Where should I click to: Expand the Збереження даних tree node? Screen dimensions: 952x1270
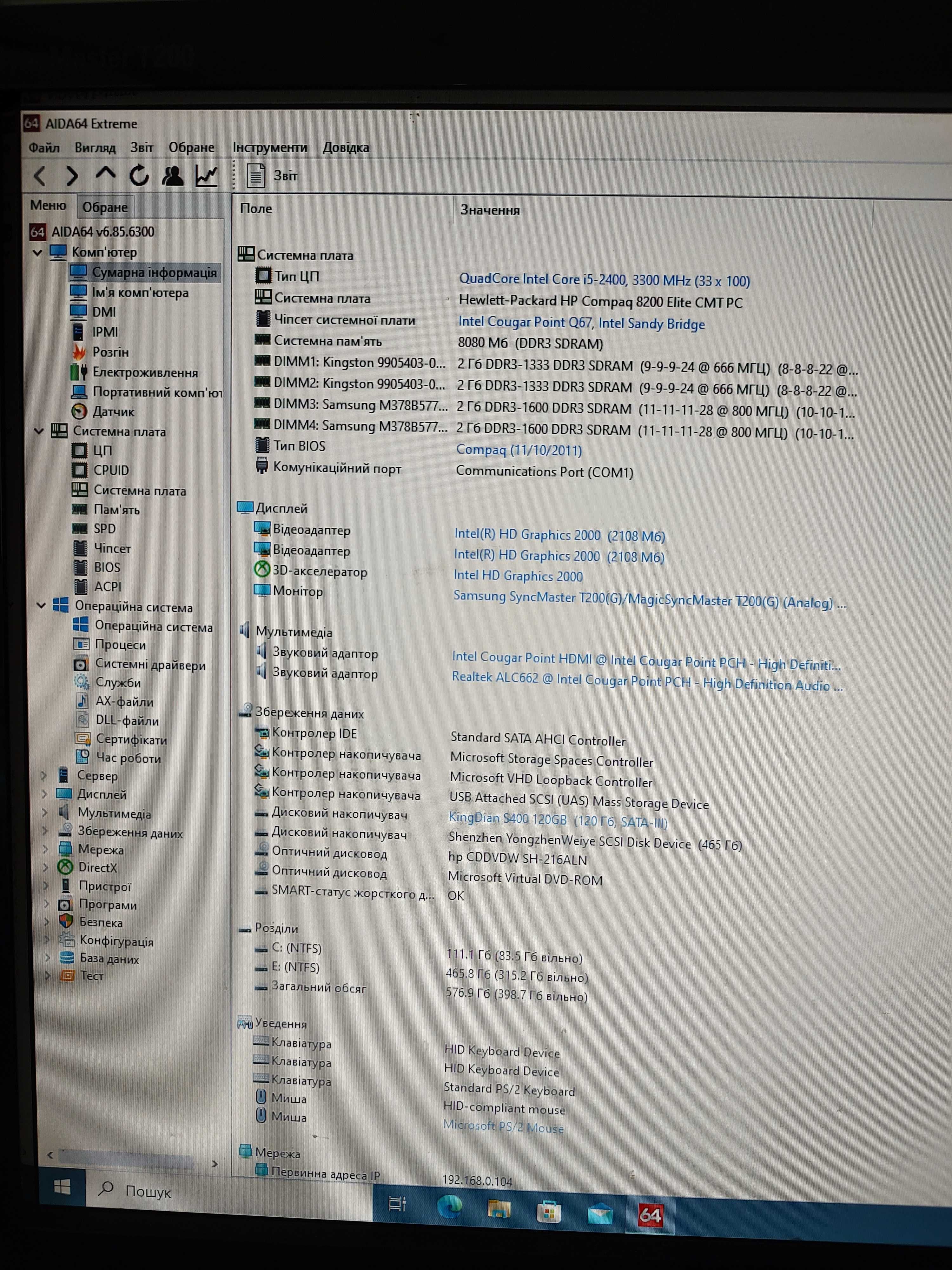pyautogui.click(x=45, y=831)
